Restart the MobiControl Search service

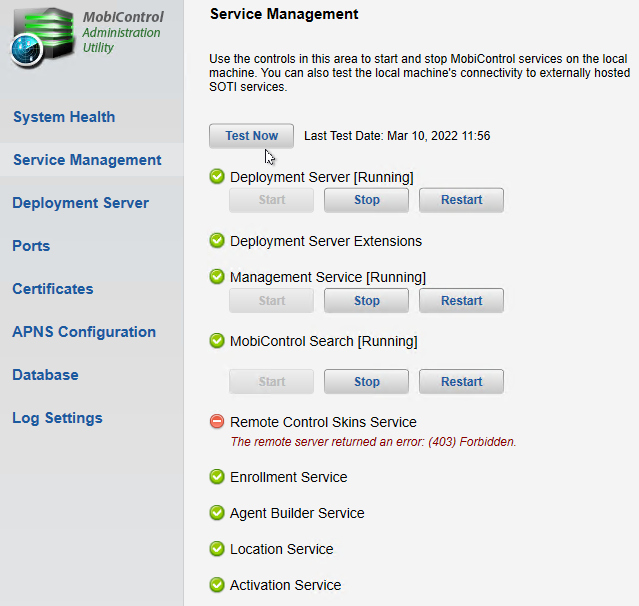(x=461, y=382)
